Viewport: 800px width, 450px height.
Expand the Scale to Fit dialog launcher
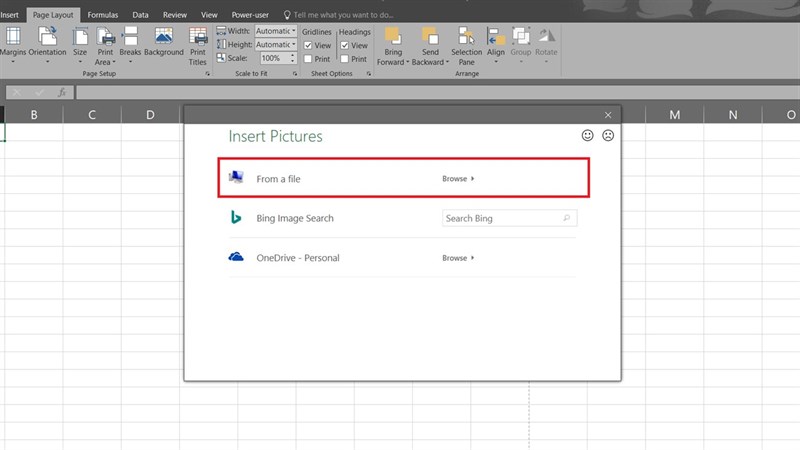[x=295, y=74]
